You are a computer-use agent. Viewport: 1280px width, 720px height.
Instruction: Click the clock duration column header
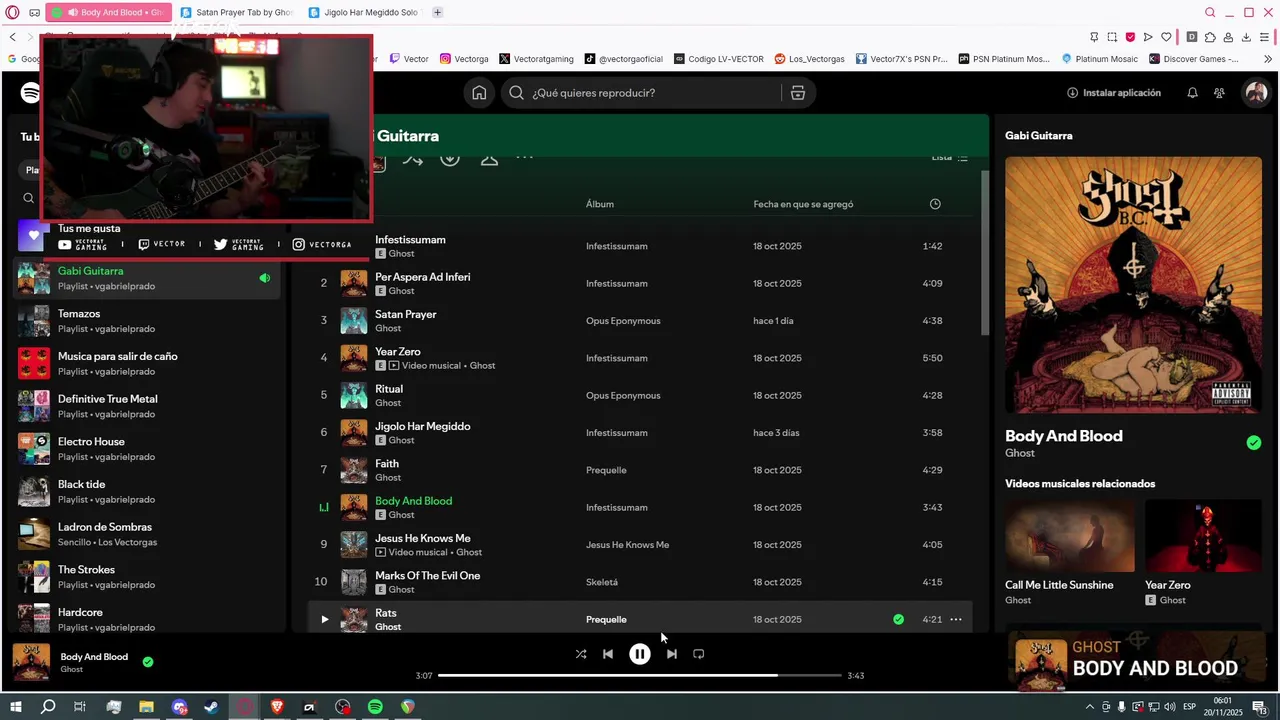pos(935,204)
